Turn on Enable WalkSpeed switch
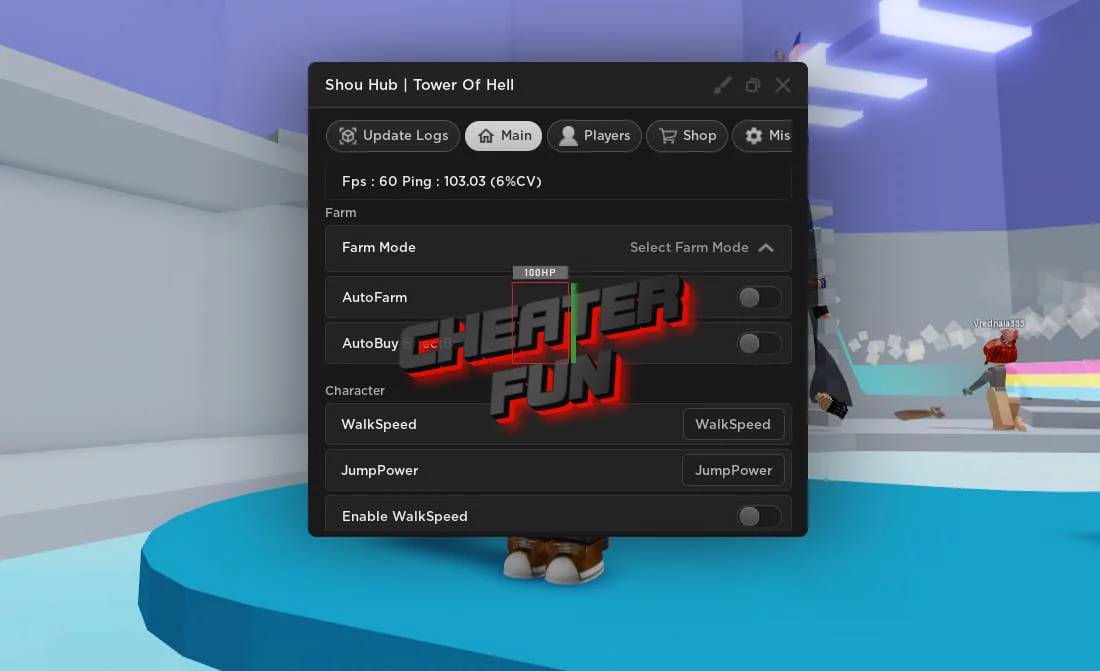 tap(758, 517)
